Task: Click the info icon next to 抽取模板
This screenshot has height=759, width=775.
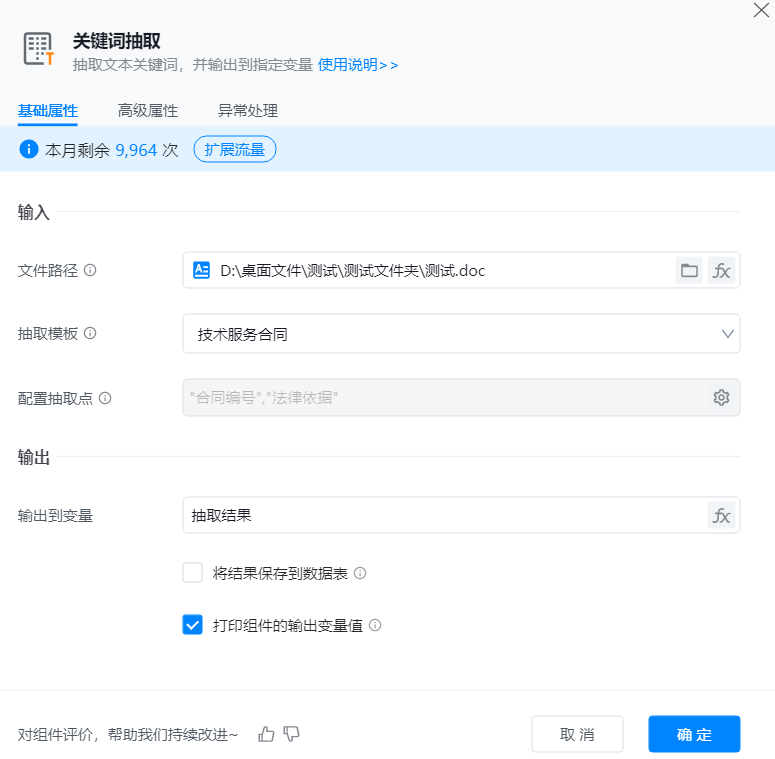Action: (90, 334)
